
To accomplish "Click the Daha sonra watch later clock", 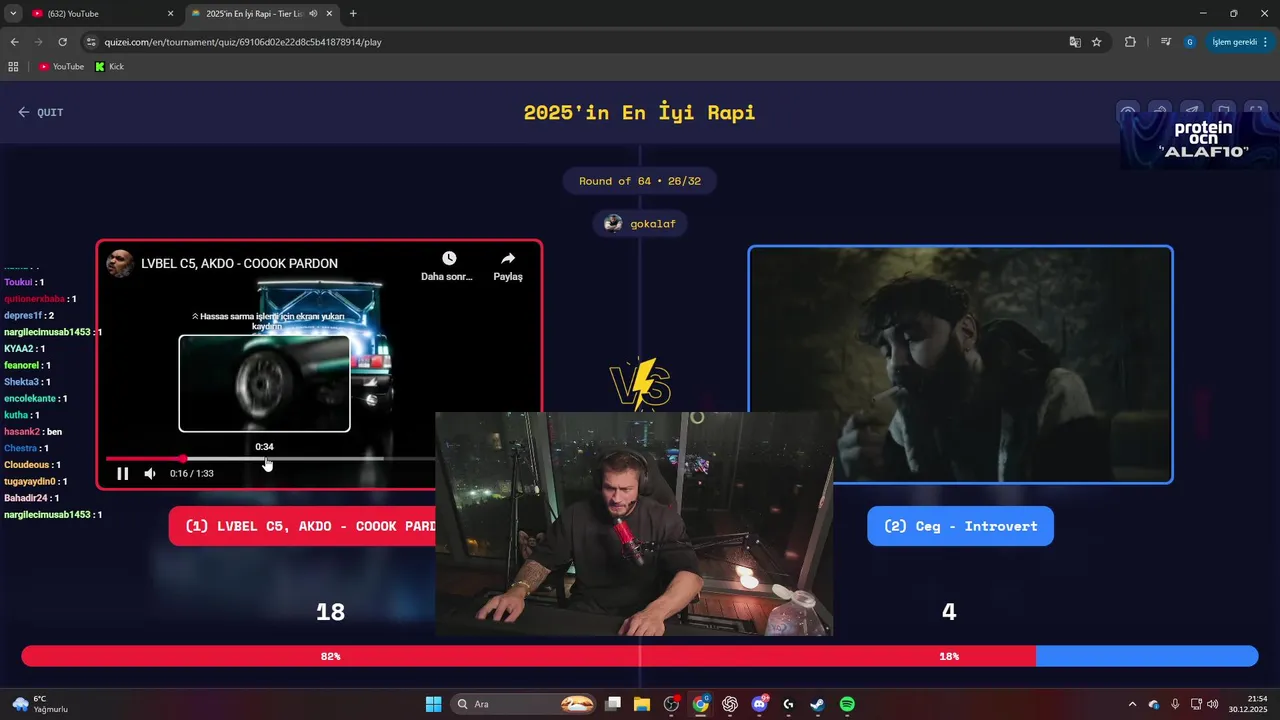I will [x=449, y=259].
